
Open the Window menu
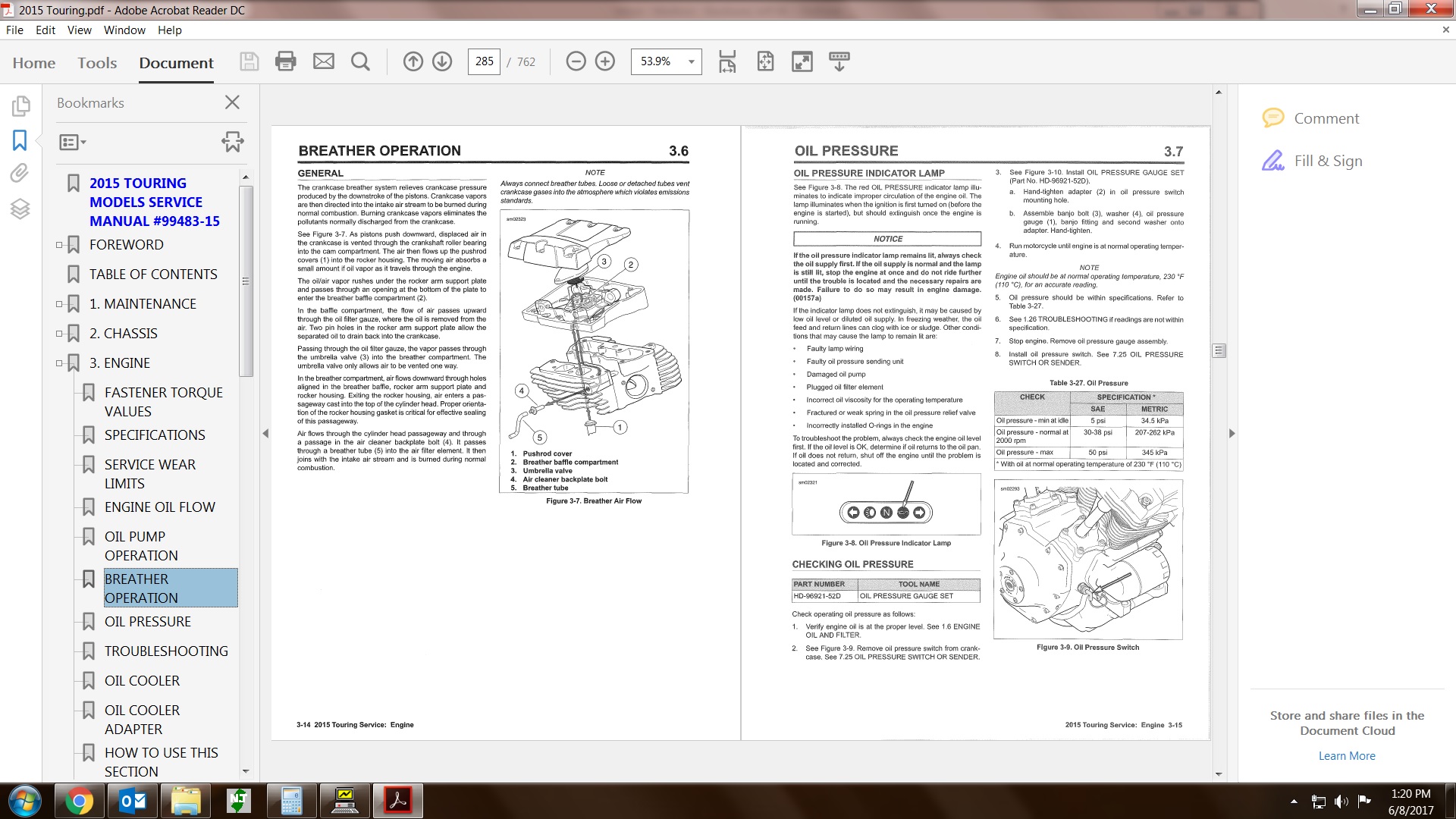124,30
